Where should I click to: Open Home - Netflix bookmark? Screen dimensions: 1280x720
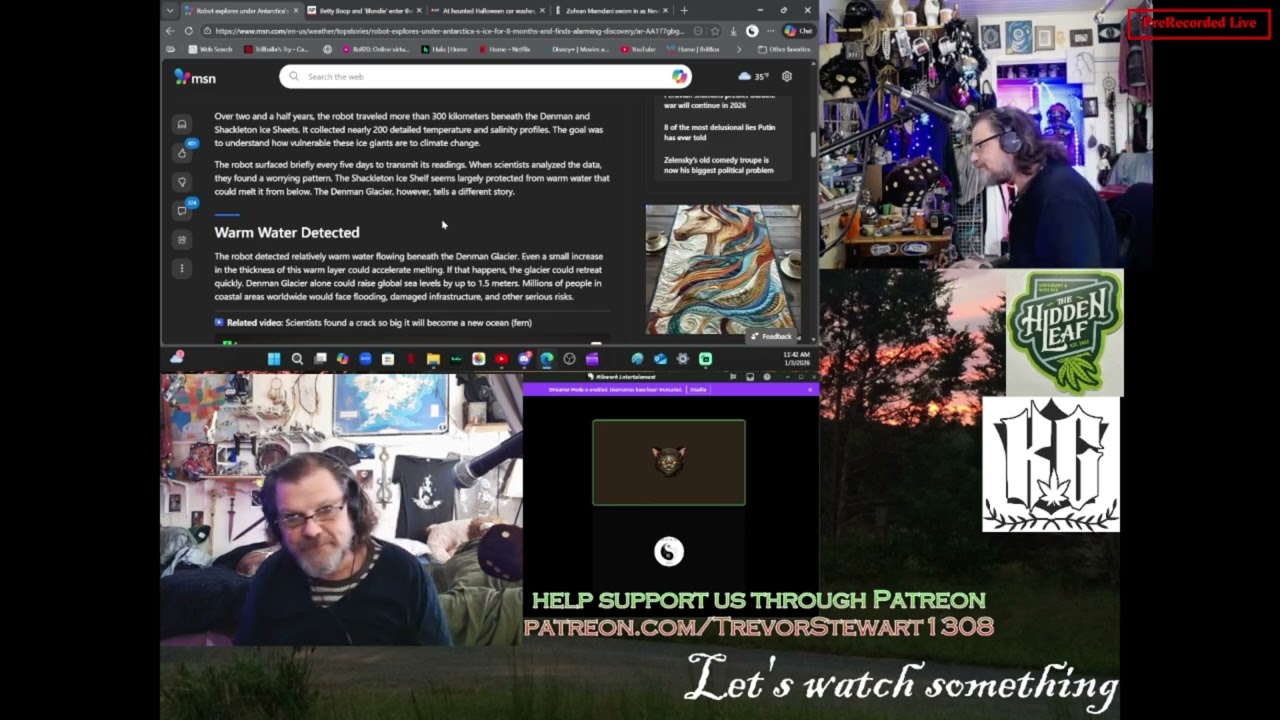506,49
